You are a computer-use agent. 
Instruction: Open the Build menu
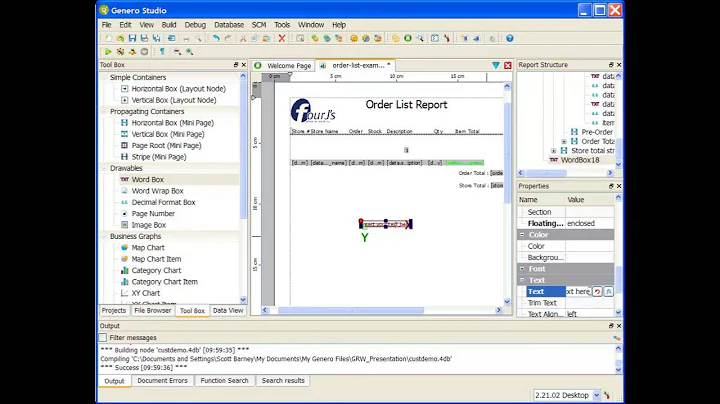(169, 25)
